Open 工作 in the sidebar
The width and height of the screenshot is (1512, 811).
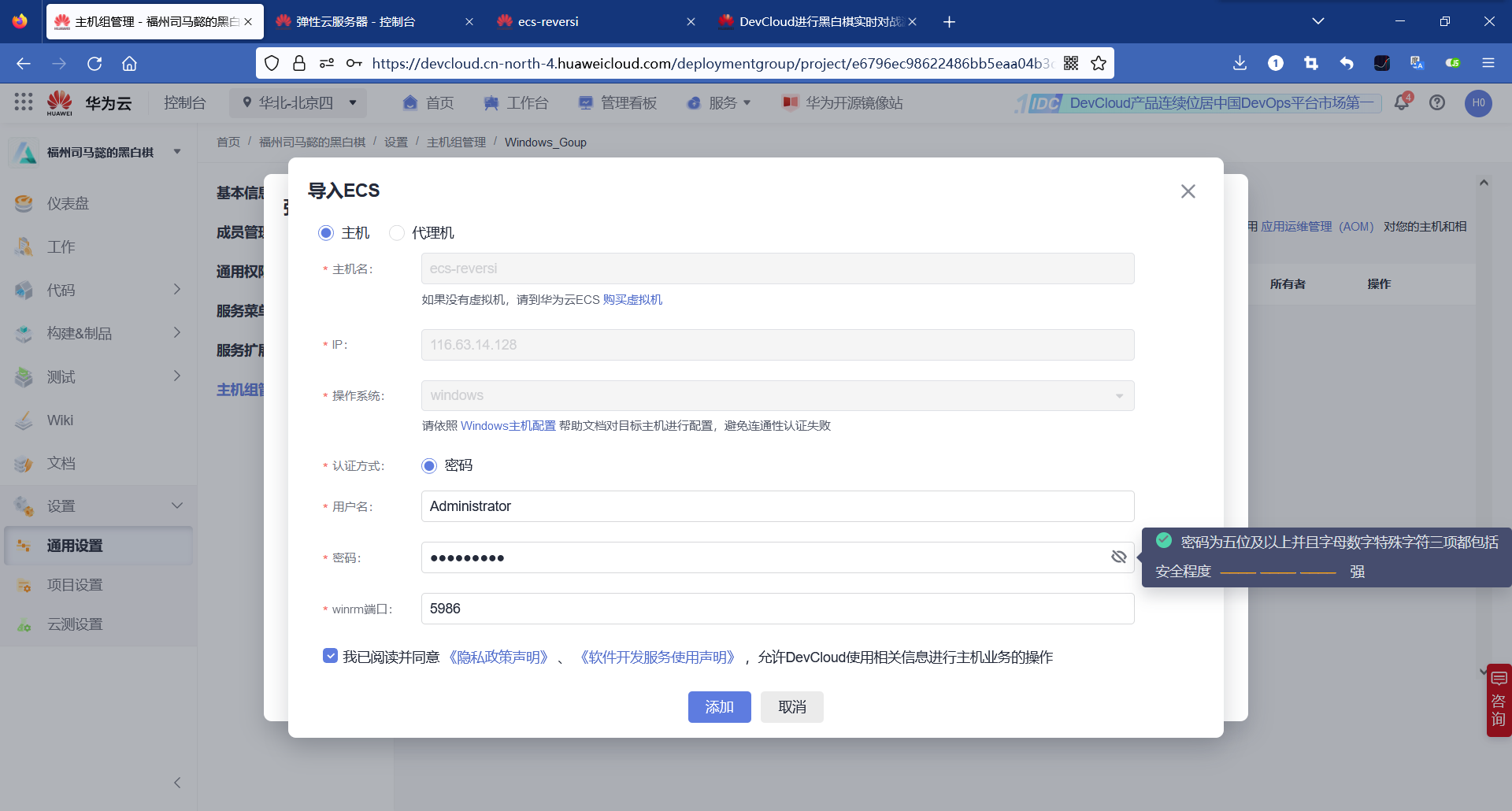[61, 247]
